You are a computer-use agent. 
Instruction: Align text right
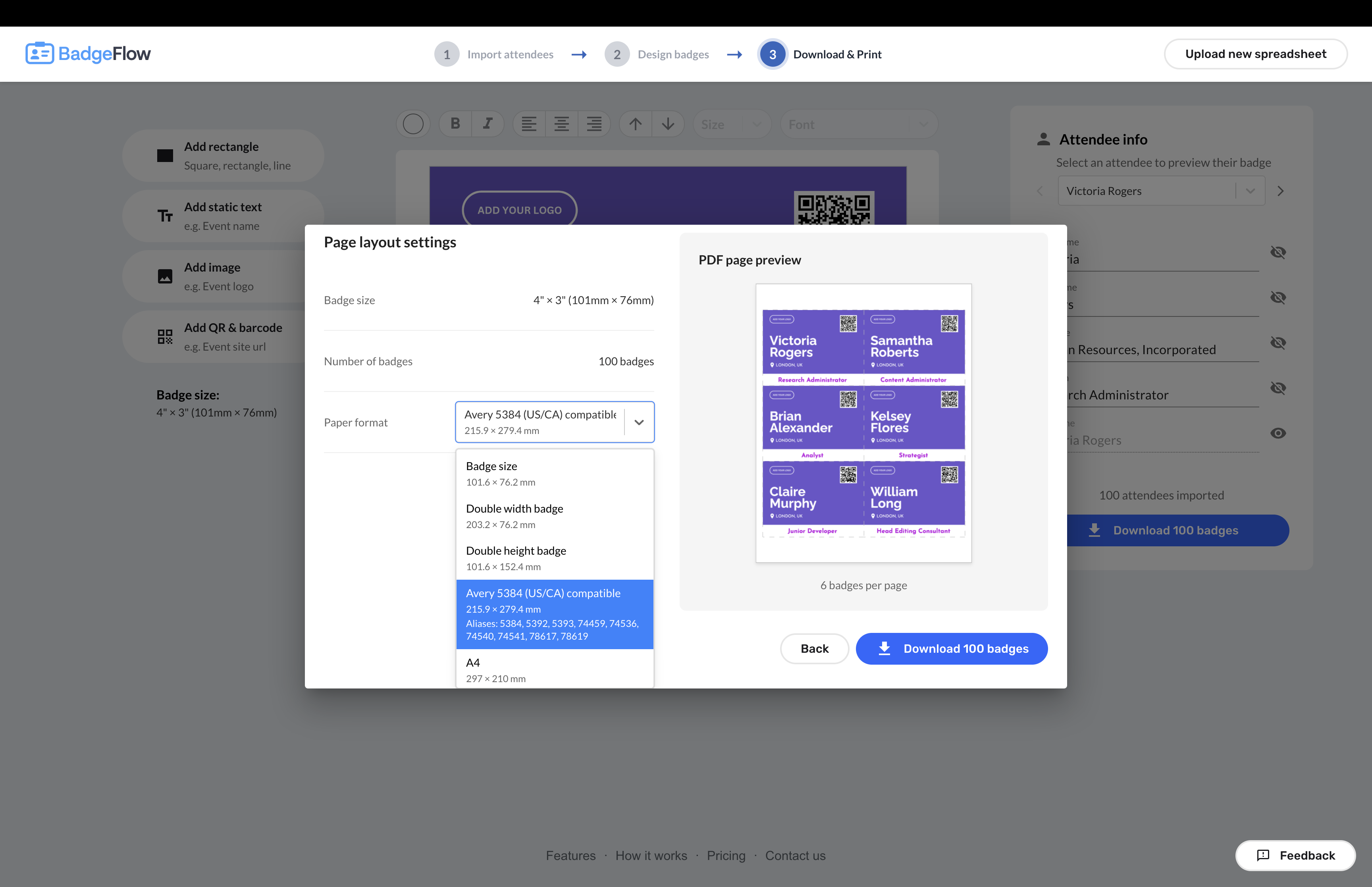[594, 124]
